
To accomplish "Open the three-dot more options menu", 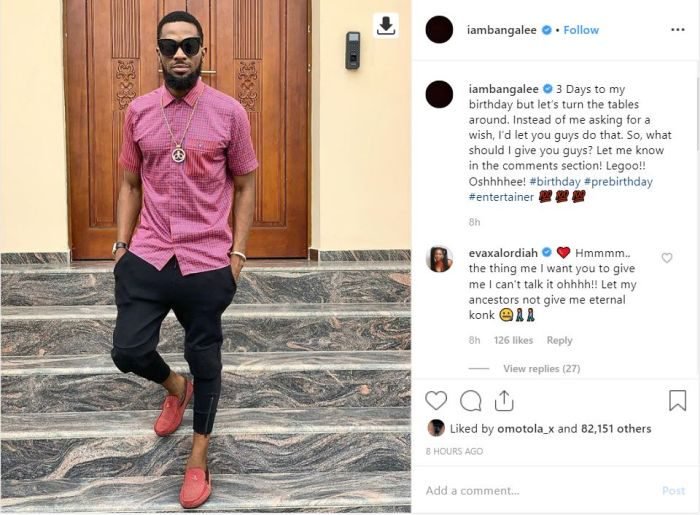I will 677,30.
